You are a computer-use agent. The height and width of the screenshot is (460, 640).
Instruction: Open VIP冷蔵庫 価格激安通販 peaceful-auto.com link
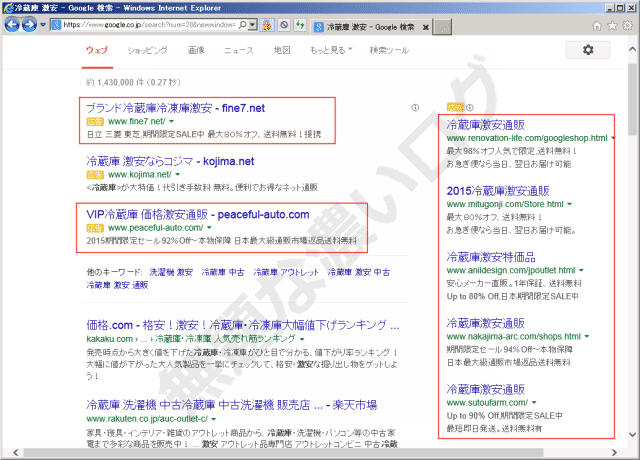(198, 214)
